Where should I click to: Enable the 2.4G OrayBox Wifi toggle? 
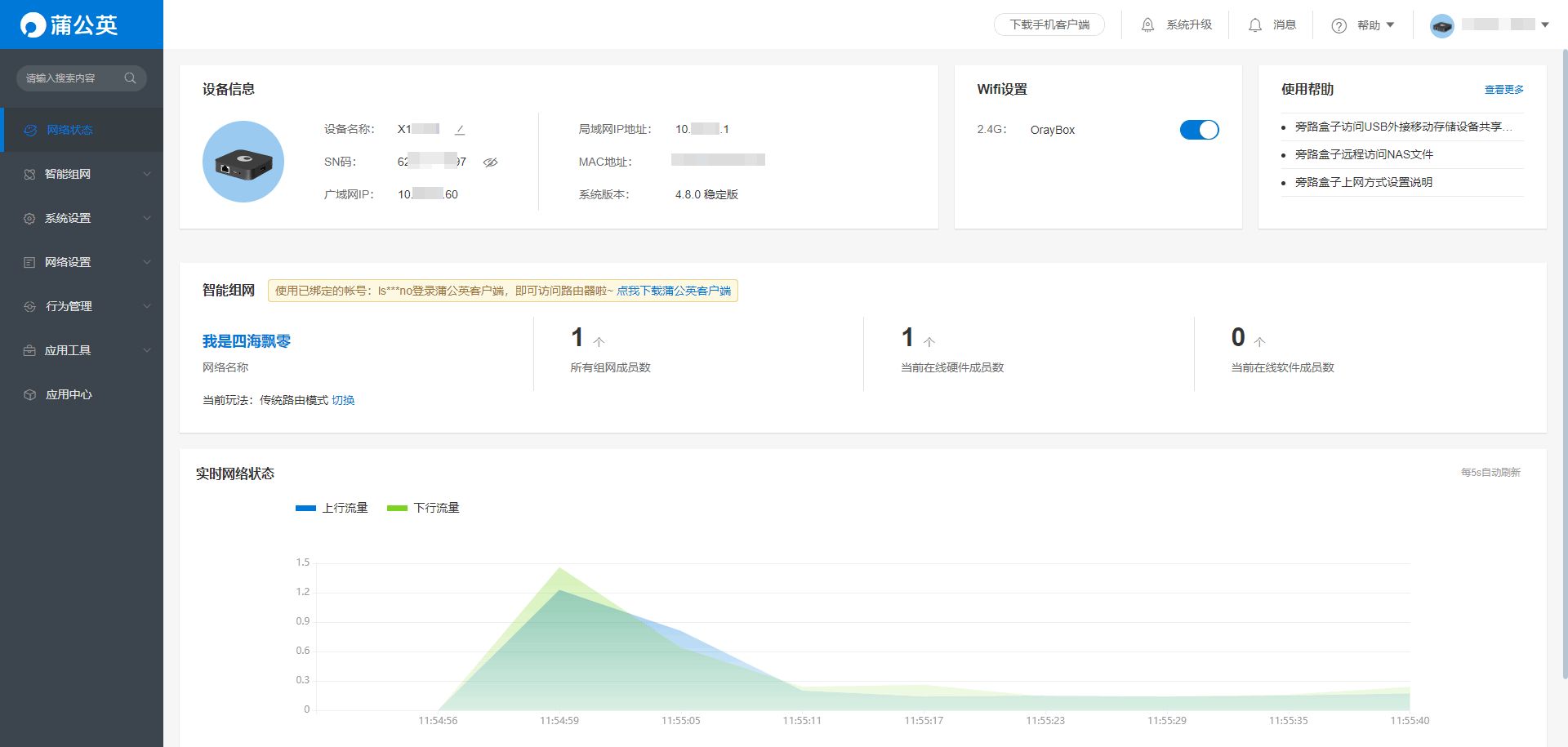tap(1199, 129)
